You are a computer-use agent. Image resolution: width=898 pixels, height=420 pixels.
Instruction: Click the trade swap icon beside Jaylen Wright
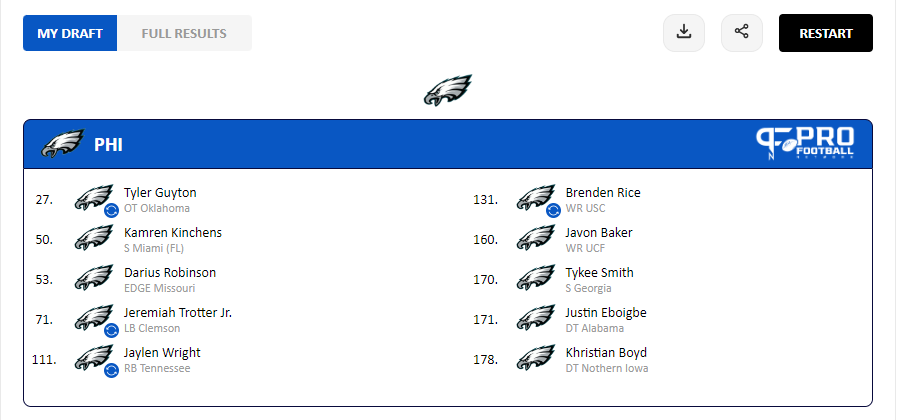click(x=112, y=370)
